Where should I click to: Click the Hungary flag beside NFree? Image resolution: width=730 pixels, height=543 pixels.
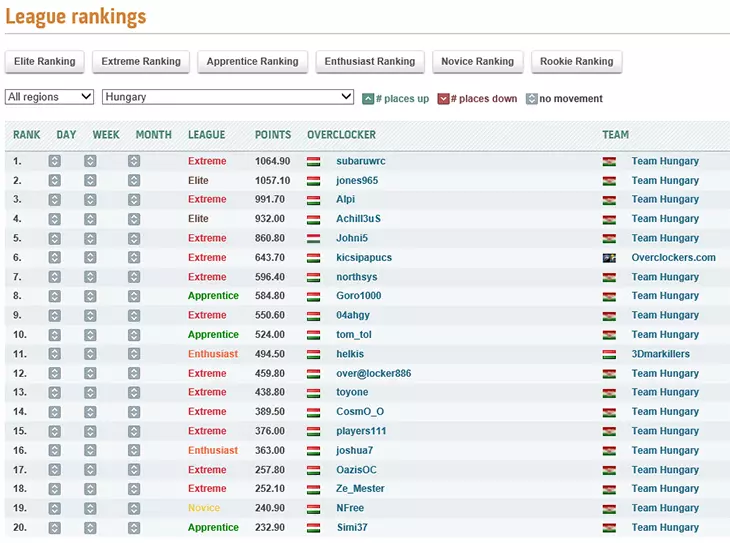(x=313, y=509)
